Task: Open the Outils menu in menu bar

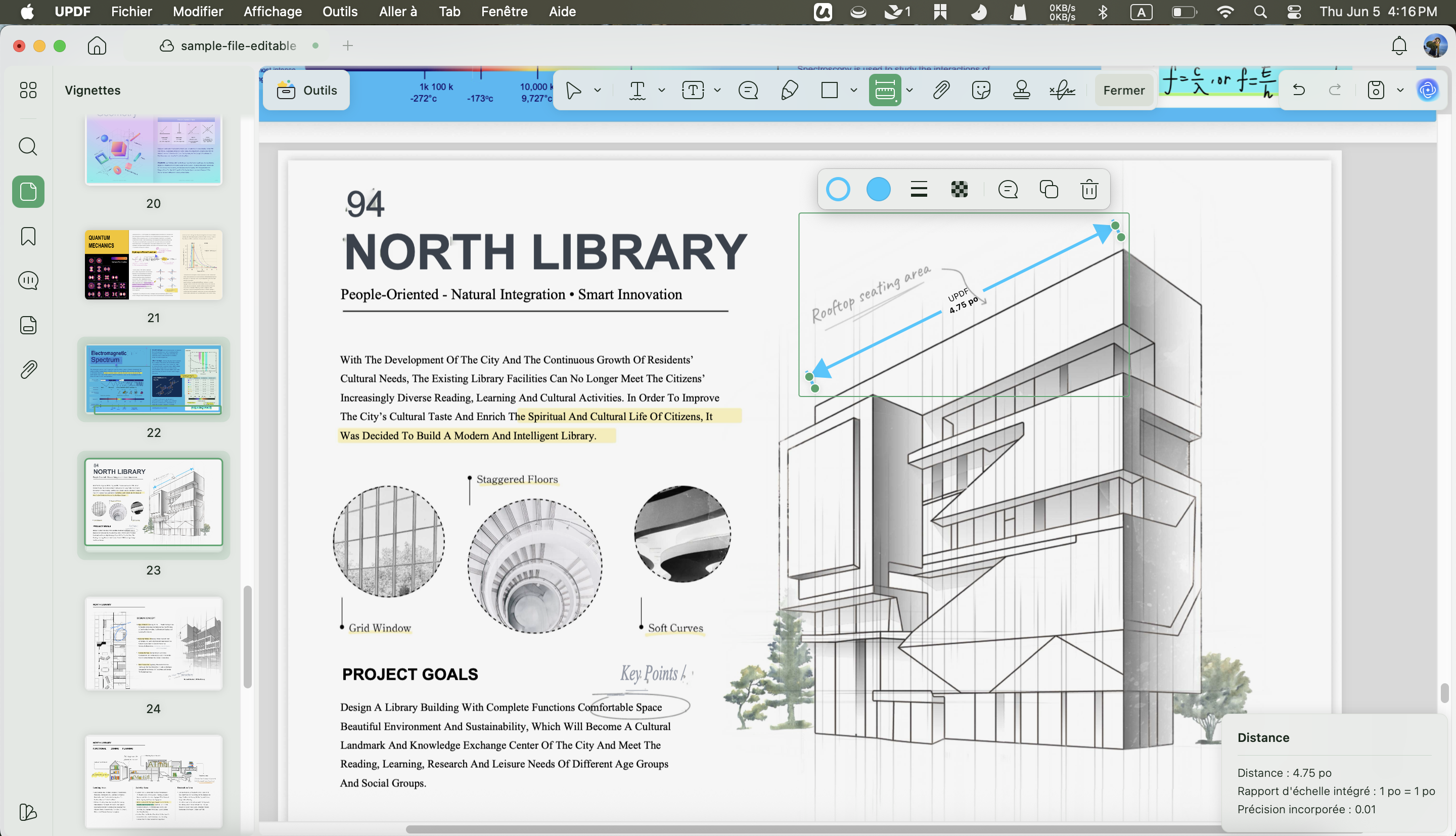Action: tap(340, 12)
